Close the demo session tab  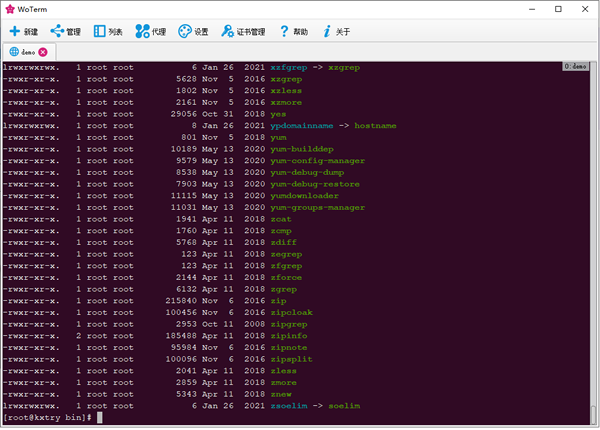click(x=43, y=51)
